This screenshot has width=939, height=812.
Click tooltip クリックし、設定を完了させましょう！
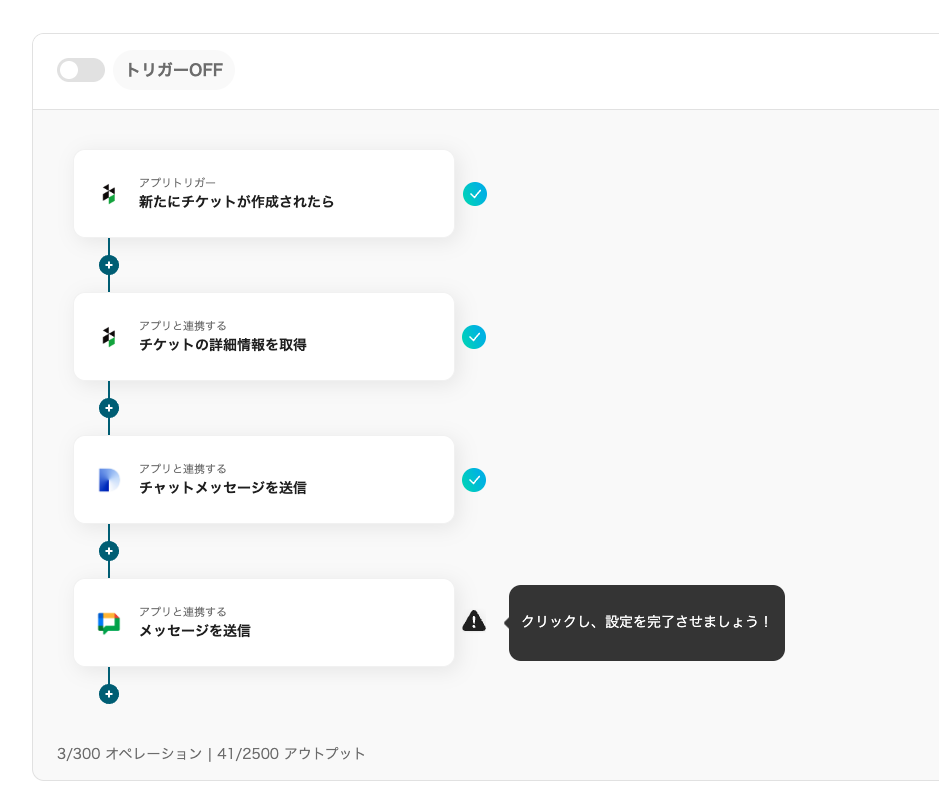[646, 623]
